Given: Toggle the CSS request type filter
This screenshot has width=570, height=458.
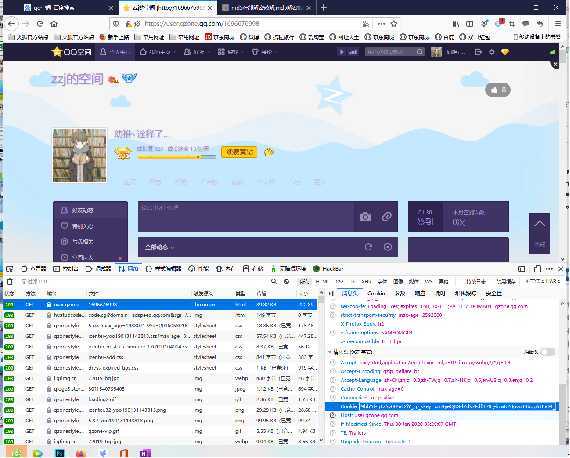Looking at the screenshot, I should [x=339, y=281].
